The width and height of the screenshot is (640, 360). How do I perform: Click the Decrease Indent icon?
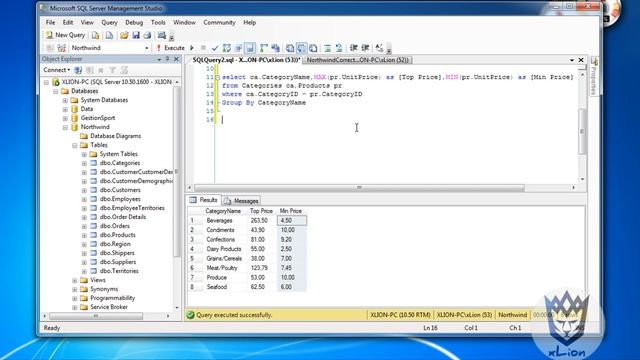354,48
